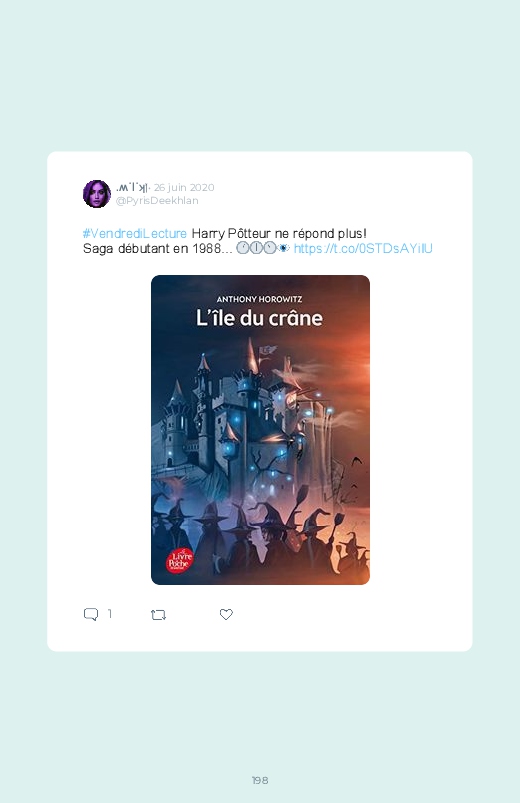This screenshot has width=520, height=803.
Task: Open the @PyrisDeekhlan handle
Action: point(157,201)
